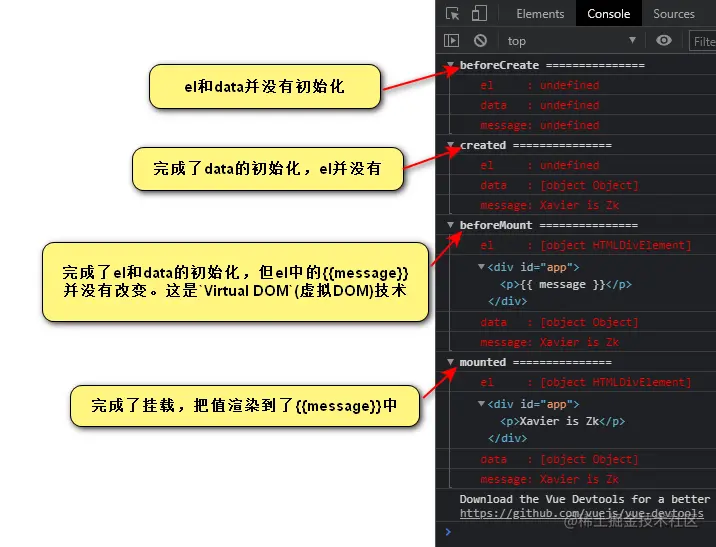This screenshot has height=547, width=716.
Task: Select 'el : [object HTMLDivElement]' under beforeMount
Action: (585, 245)
